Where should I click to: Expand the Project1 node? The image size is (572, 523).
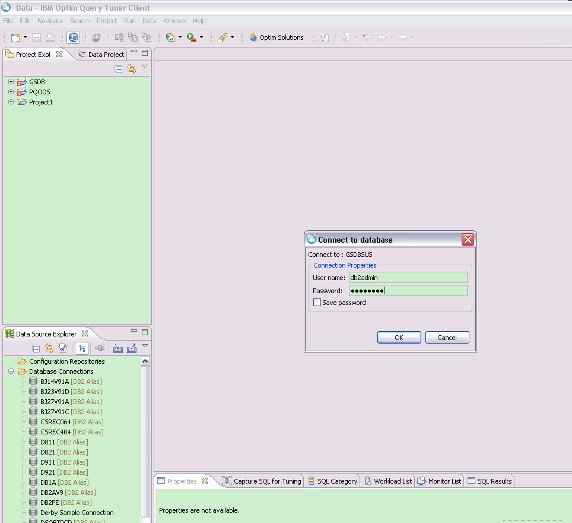[x=11, y=102]
